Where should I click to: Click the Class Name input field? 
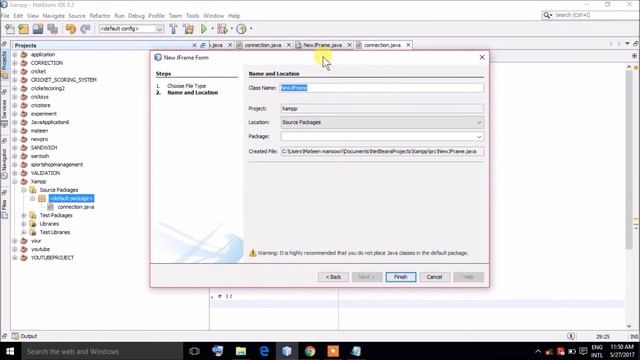click(382, 88)
